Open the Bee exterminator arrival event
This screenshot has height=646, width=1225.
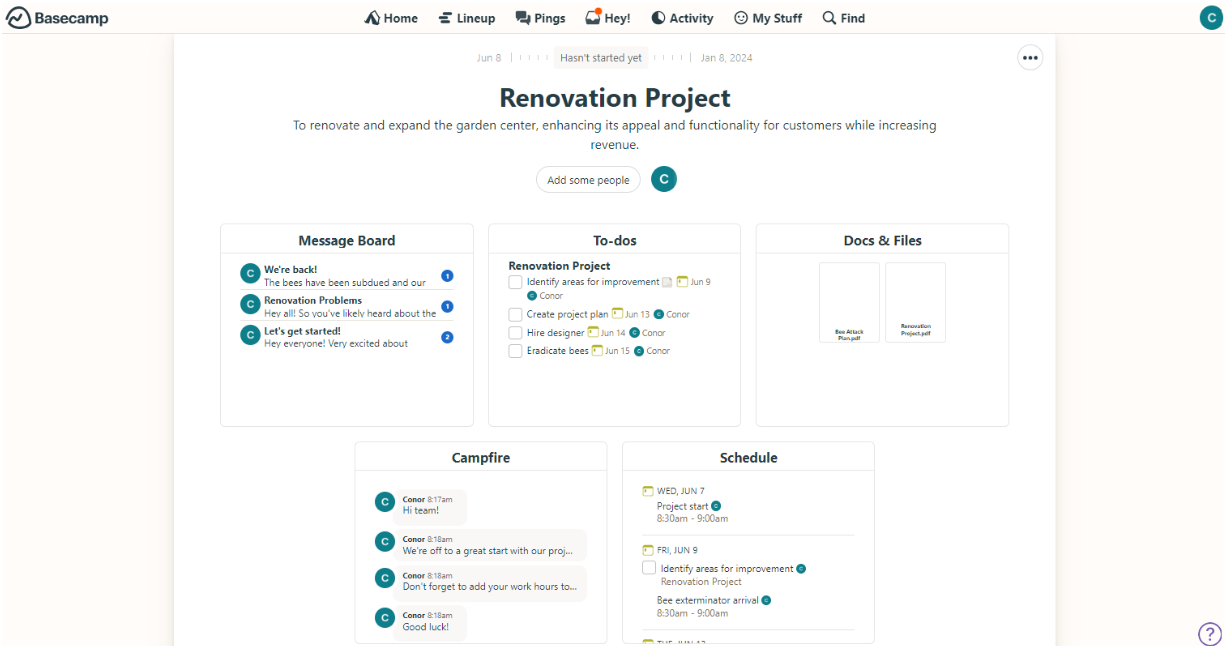[x=708, y=600]
